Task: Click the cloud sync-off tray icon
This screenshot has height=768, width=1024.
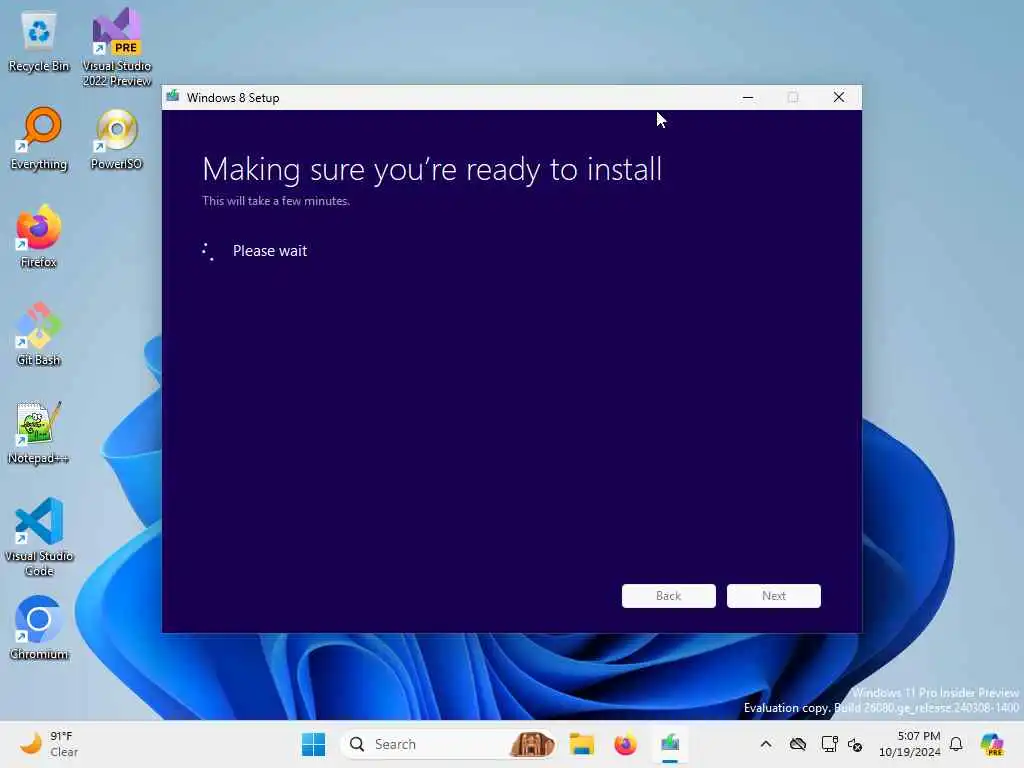Action: [798, 744]
